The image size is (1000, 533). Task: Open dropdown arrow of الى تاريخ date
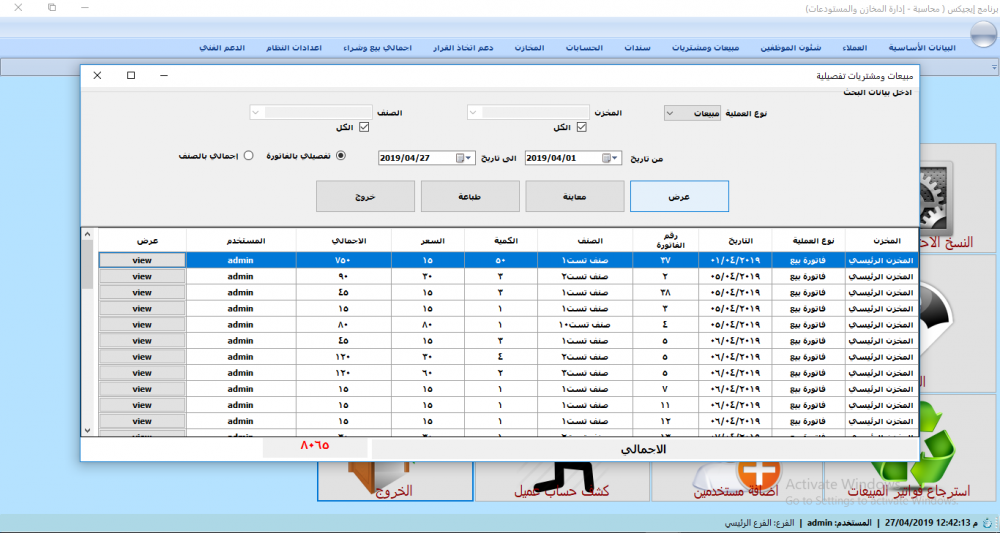[x=469, y=158]
